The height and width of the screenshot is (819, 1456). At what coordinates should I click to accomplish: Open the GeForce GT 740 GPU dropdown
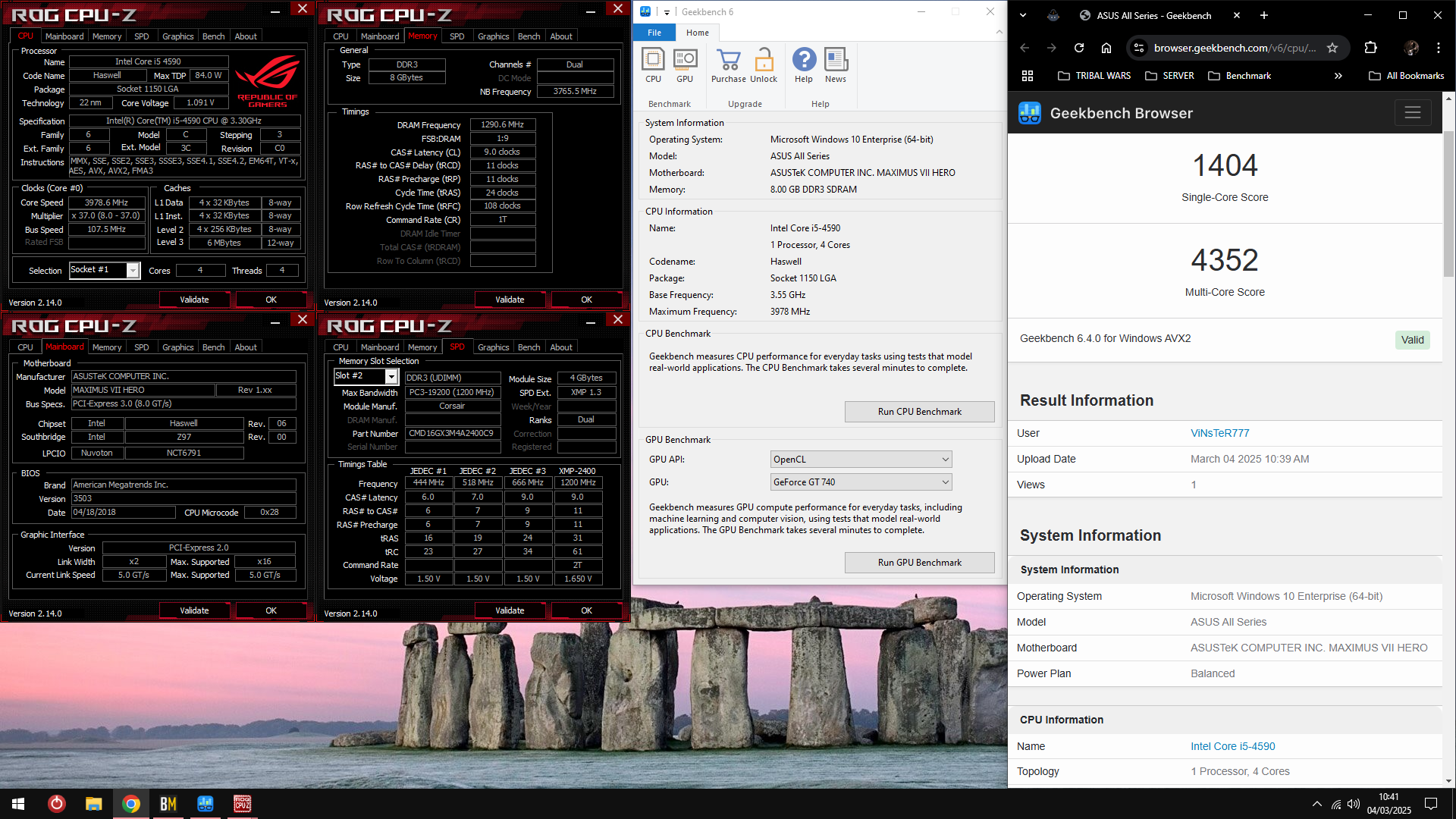coord(861,482)
